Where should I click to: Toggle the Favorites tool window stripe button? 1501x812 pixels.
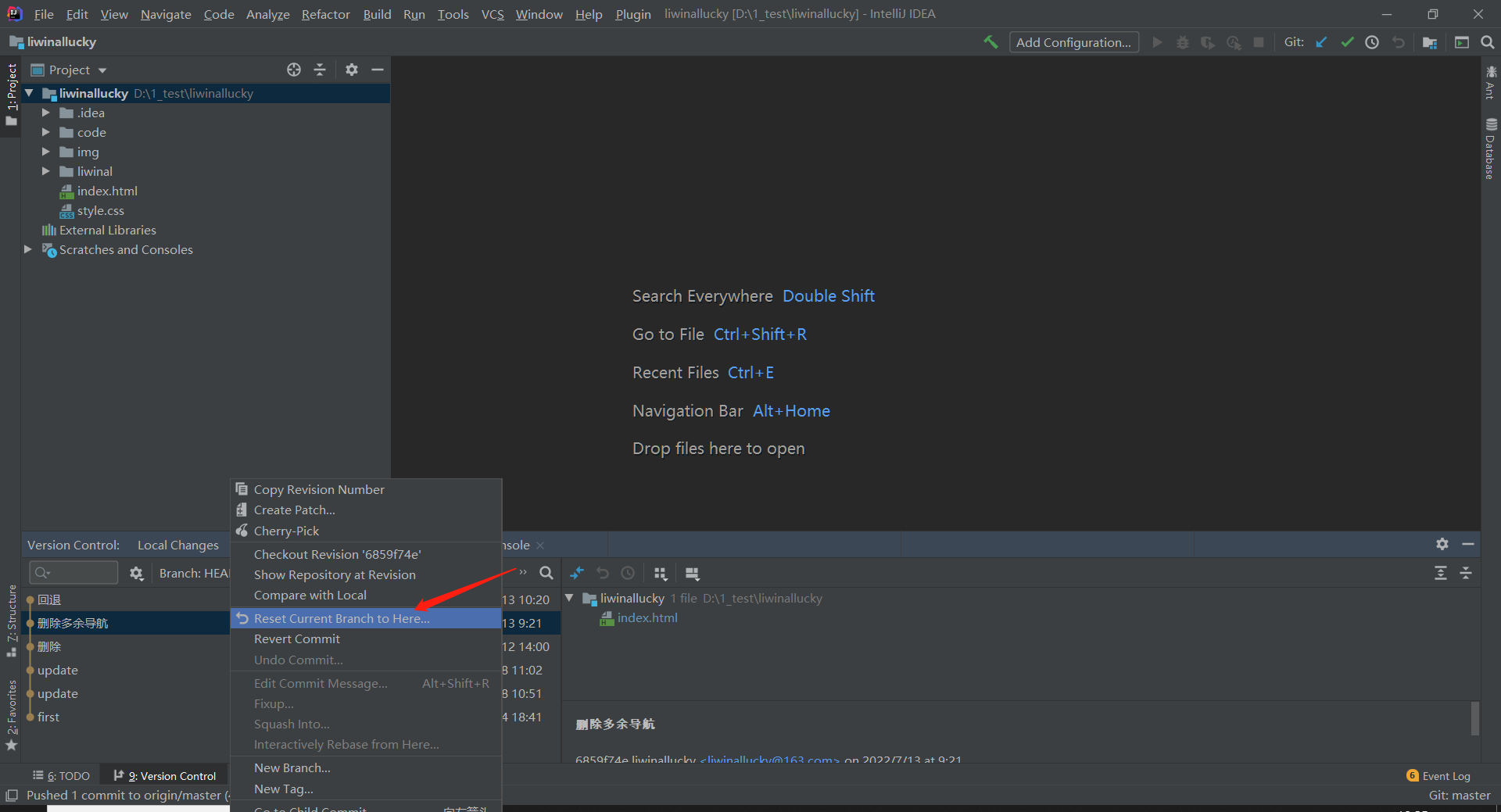11,715
